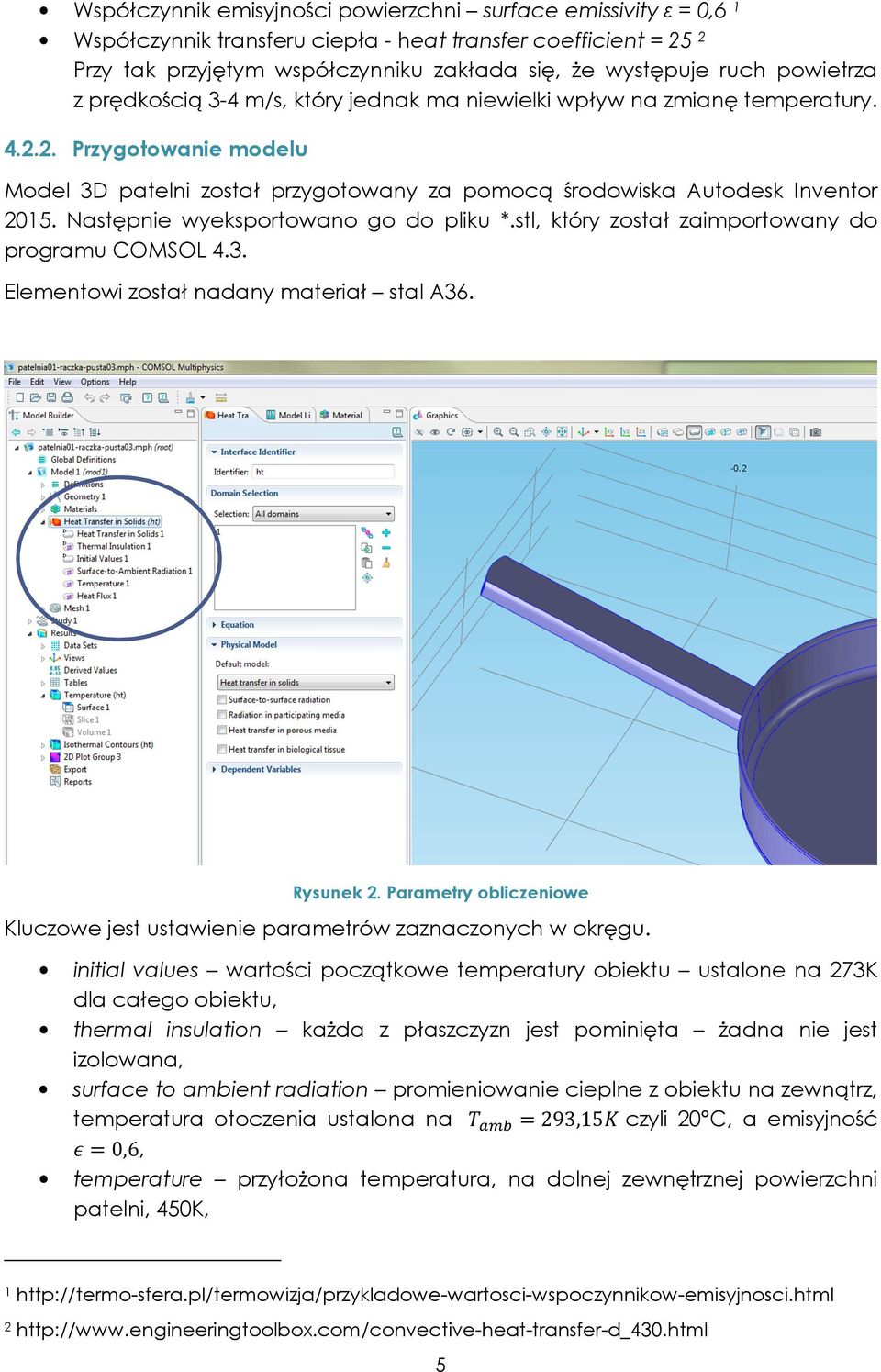Switch to the Model Li tab

point(288,416)
